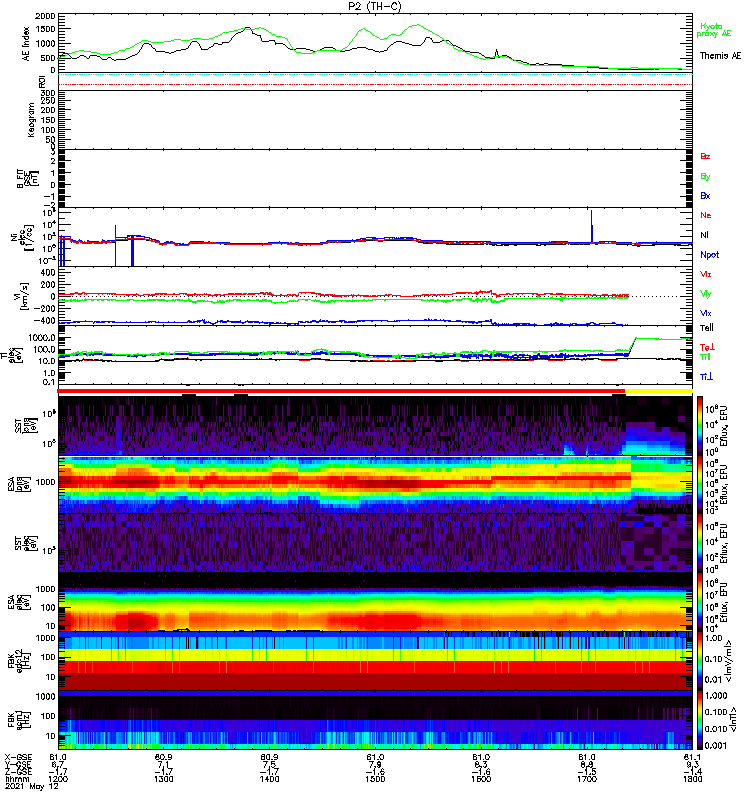
Task: Click the Y-GSE value "7.5"
Action: [x=269, y=765]
